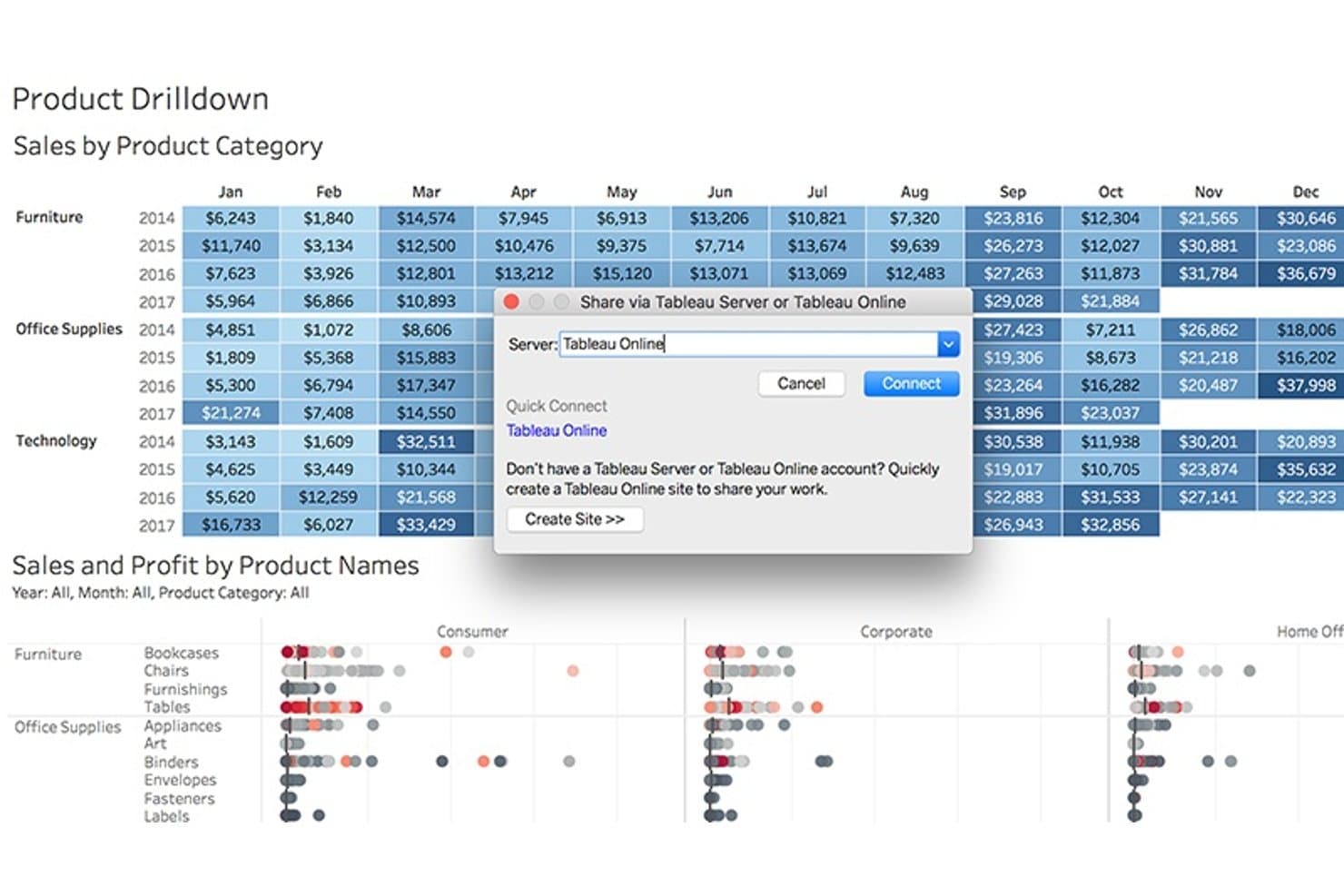Select the Appliances product row label

coord(183,726)
